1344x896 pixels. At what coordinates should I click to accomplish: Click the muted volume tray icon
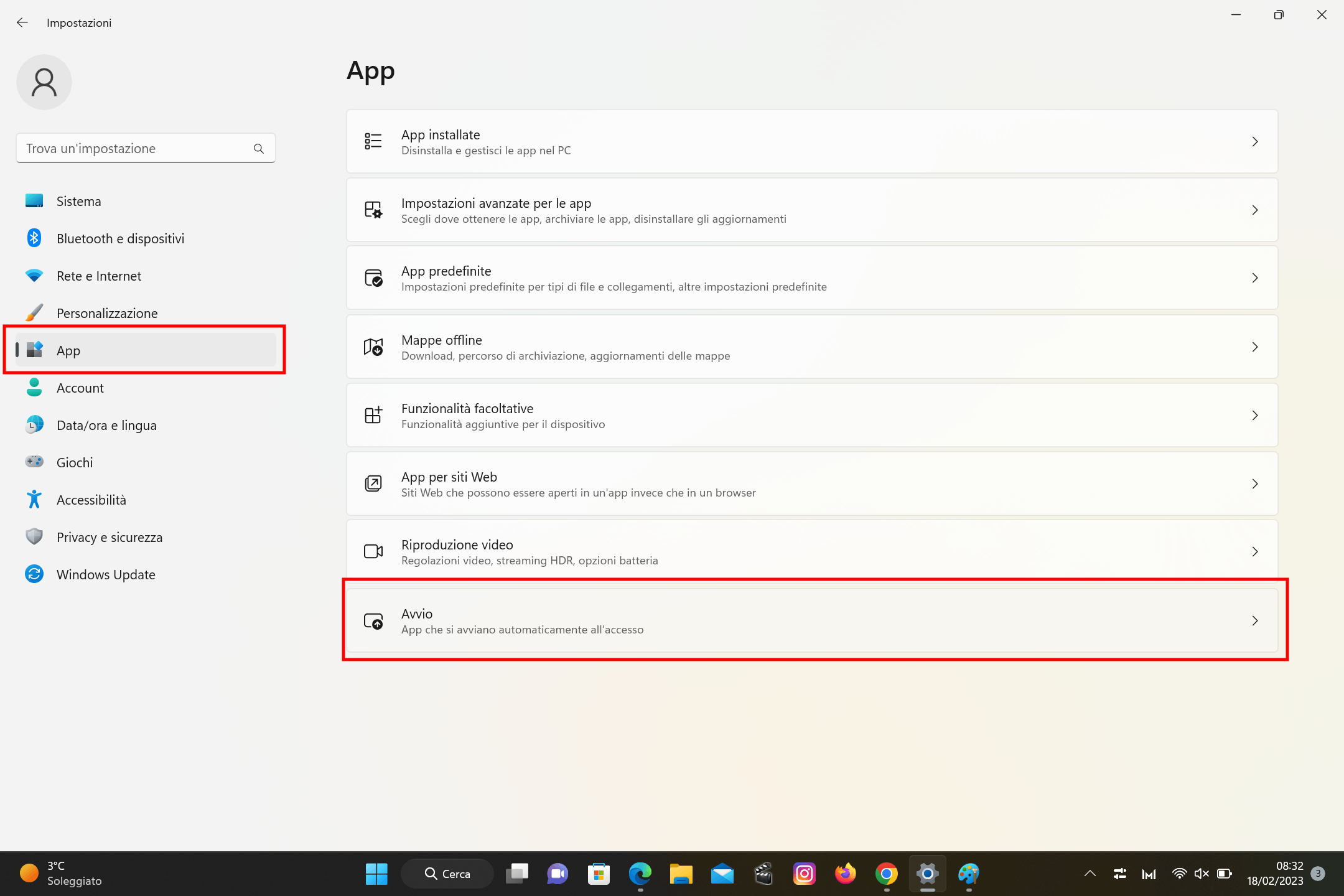(1202, 874)
